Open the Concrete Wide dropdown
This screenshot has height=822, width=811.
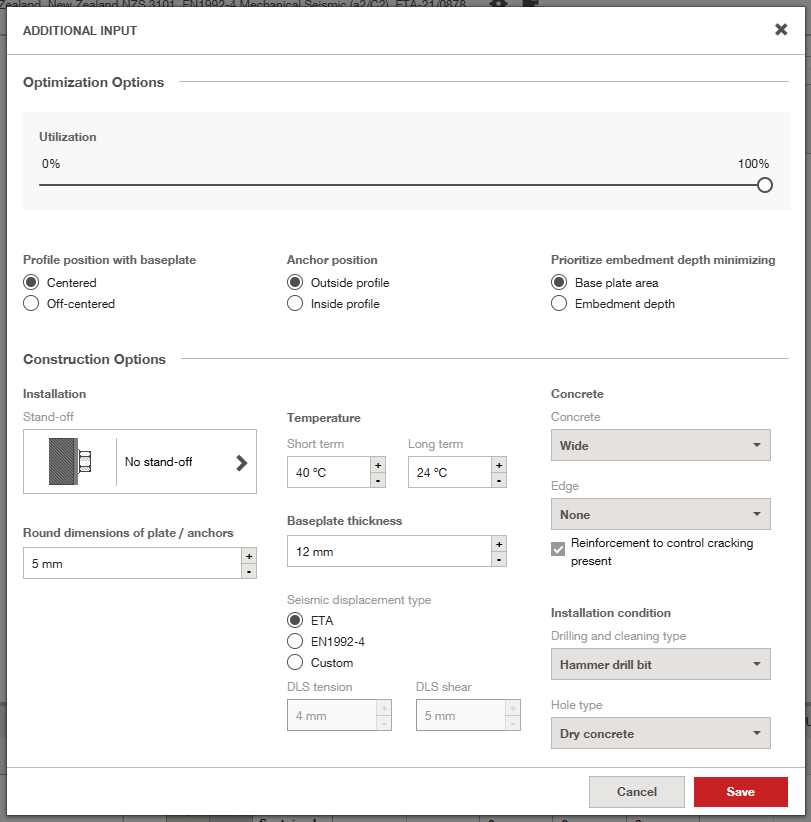pyautogui.click(x=661, y=445)
